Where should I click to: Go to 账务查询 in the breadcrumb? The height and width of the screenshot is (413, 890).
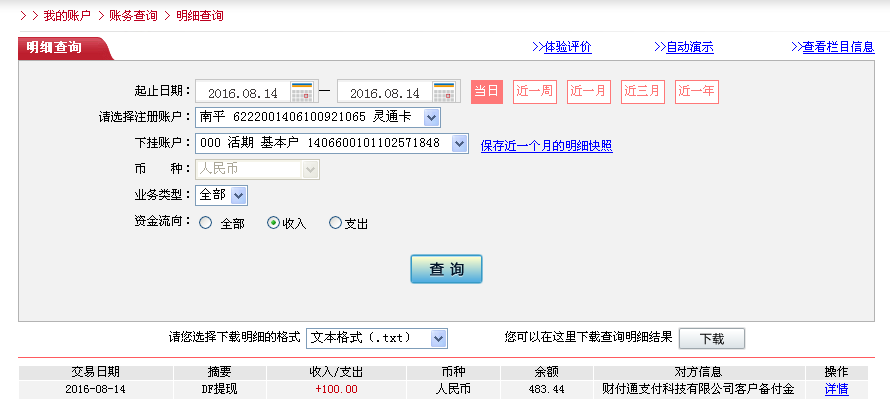point(133,16)
